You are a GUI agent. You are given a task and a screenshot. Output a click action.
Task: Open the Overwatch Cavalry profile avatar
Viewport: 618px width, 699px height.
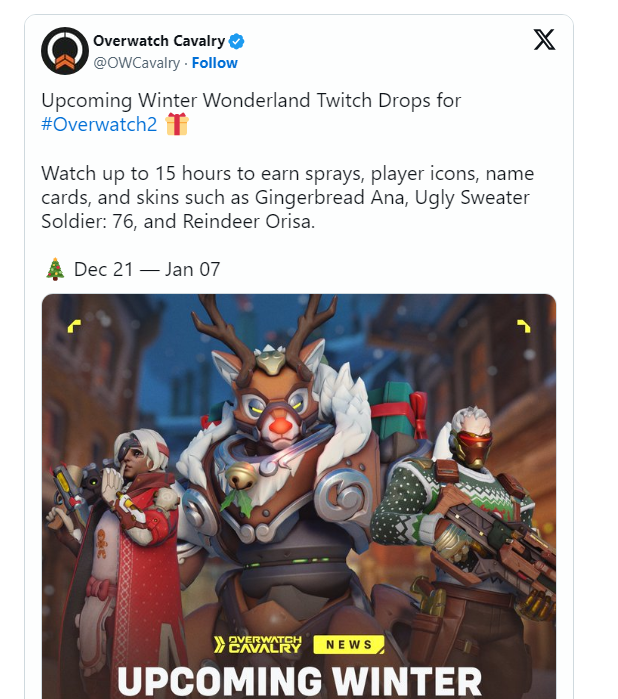click(65, 51)
